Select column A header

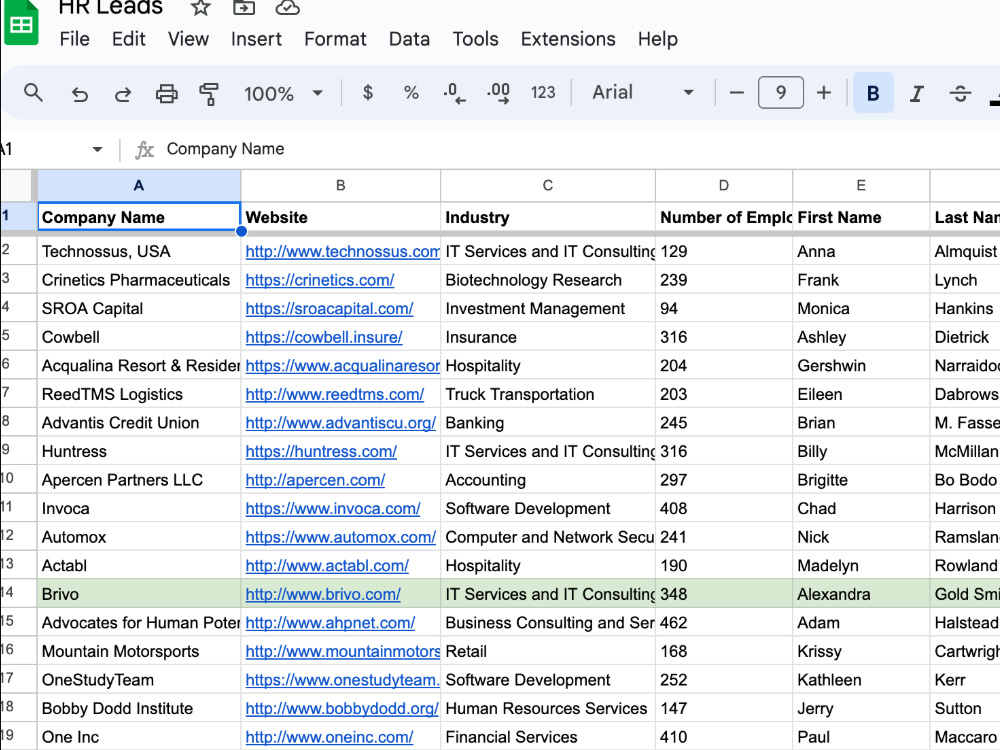(139, 186)
